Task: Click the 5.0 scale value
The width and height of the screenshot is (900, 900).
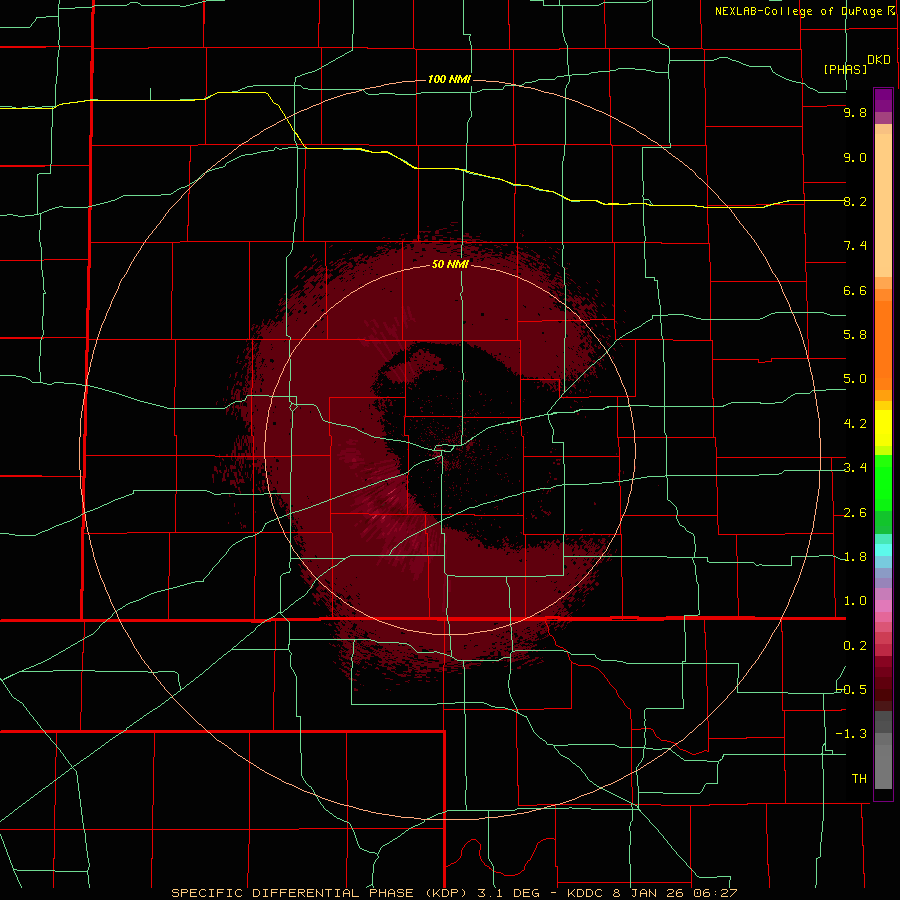Action: click(x=855, y=379)
